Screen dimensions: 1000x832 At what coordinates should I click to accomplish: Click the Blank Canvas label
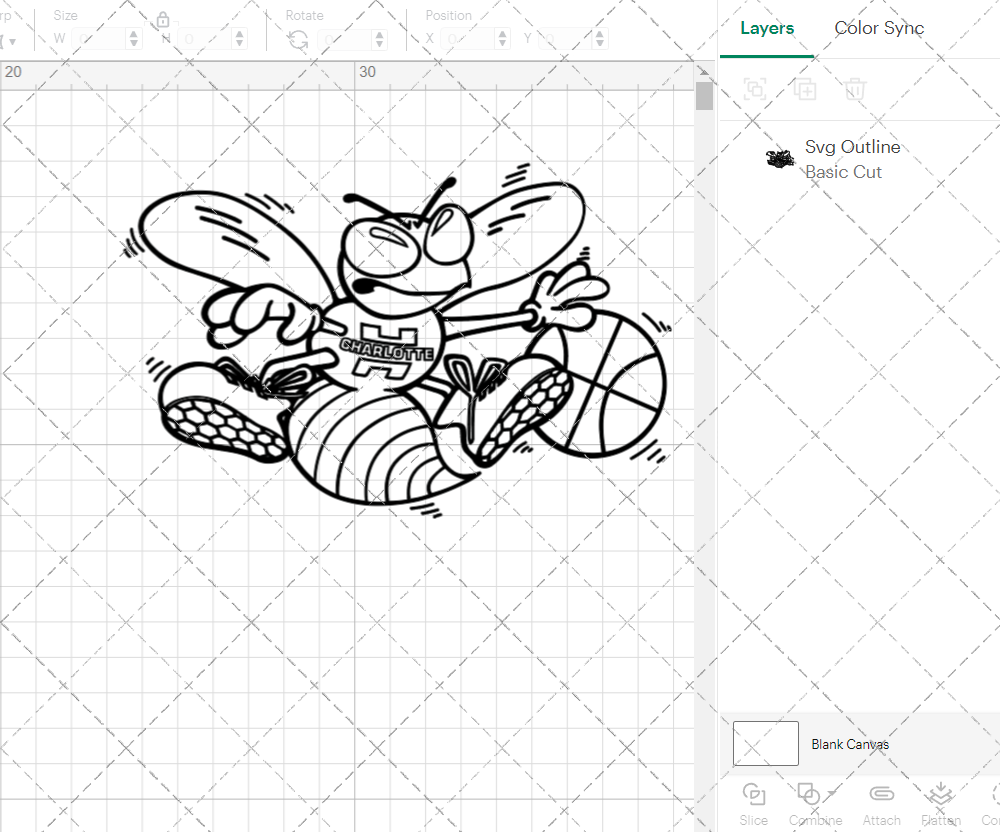click(x=851, y=744)
